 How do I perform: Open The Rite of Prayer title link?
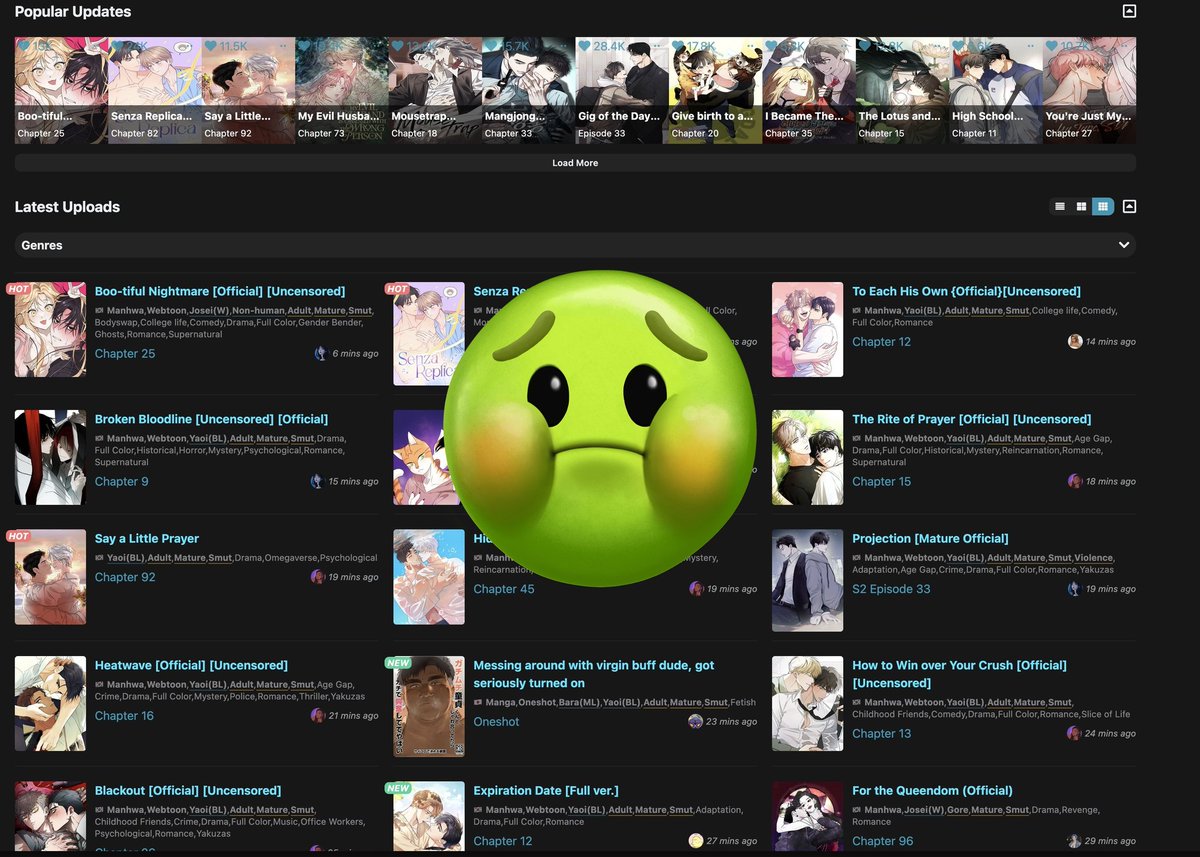click(971, 419)
